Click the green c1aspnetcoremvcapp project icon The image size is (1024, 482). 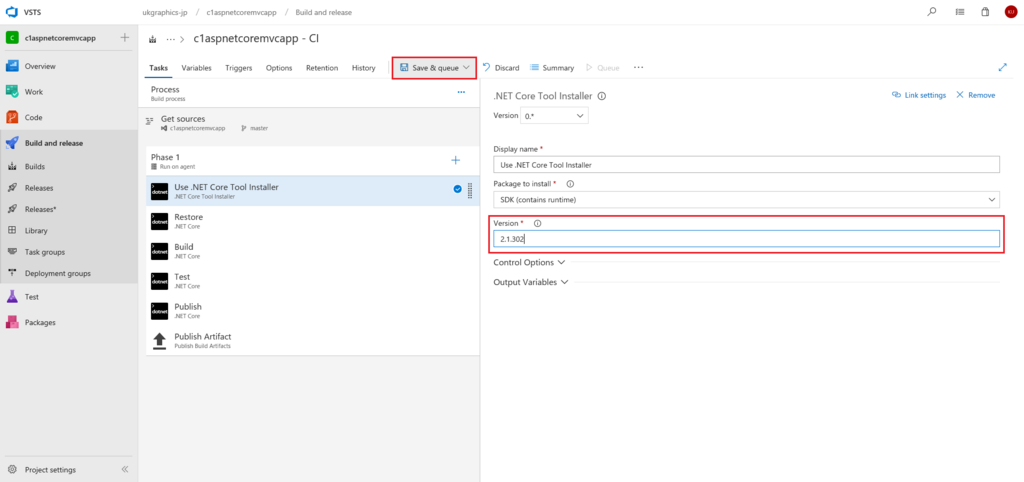point(12,38)
